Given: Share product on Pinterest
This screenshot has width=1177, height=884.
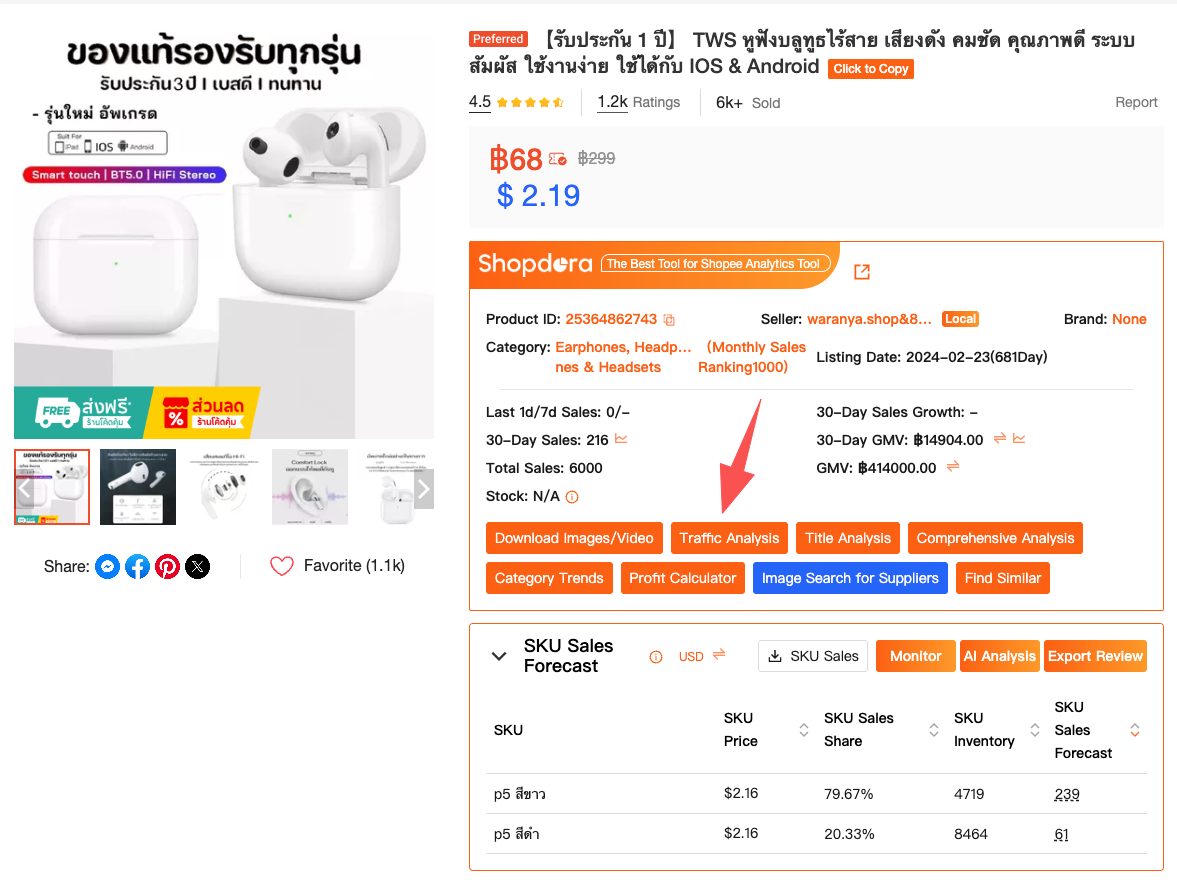Looking at the screenshot, I should click(168, 567).
